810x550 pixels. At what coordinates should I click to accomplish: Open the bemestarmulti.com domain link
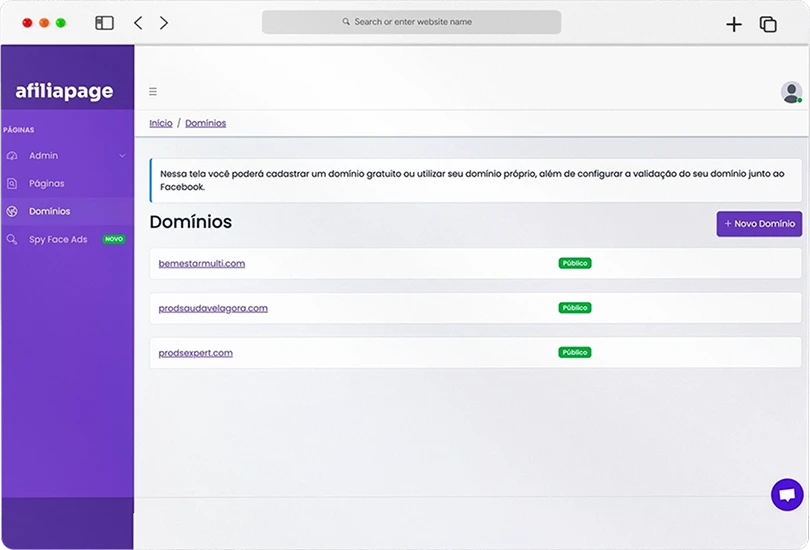pos(201,264)
